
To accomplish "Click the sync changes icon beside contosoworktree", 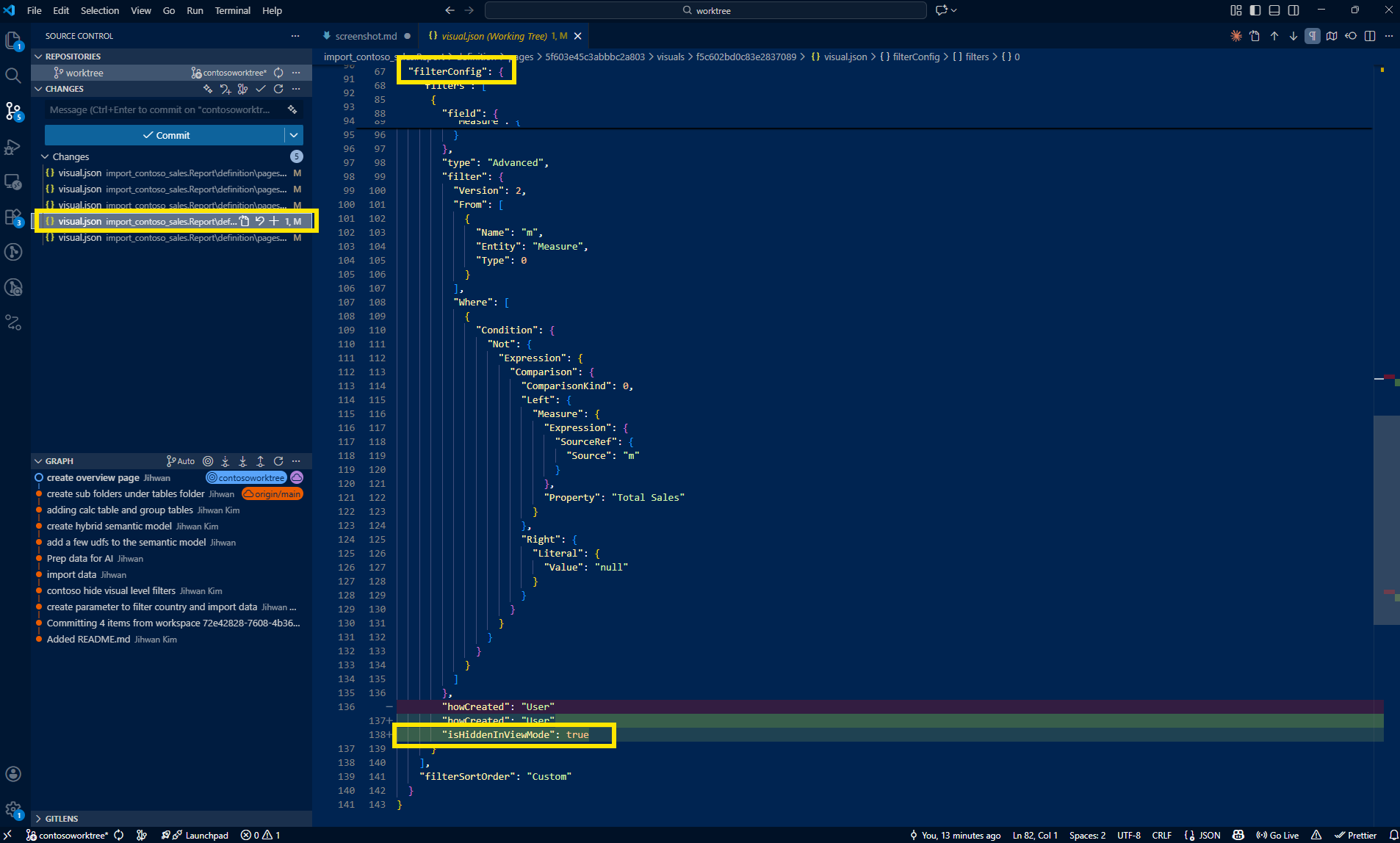I will pyautogui.click(x=278, y=73).
